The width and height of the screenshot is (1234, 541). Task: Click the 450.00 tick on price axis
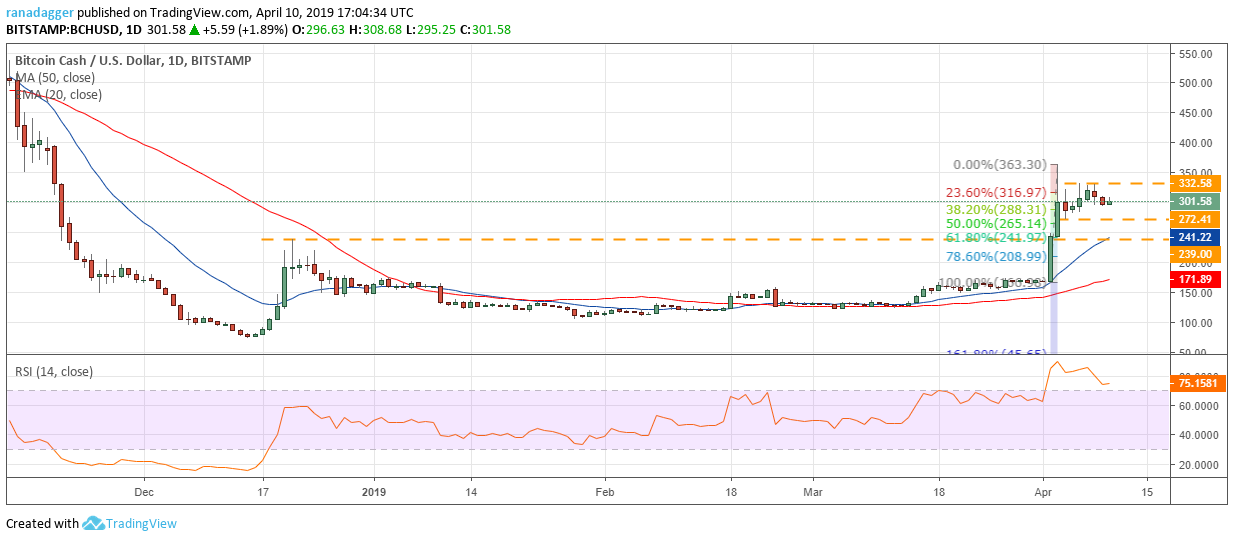(x=1196, y=113)
